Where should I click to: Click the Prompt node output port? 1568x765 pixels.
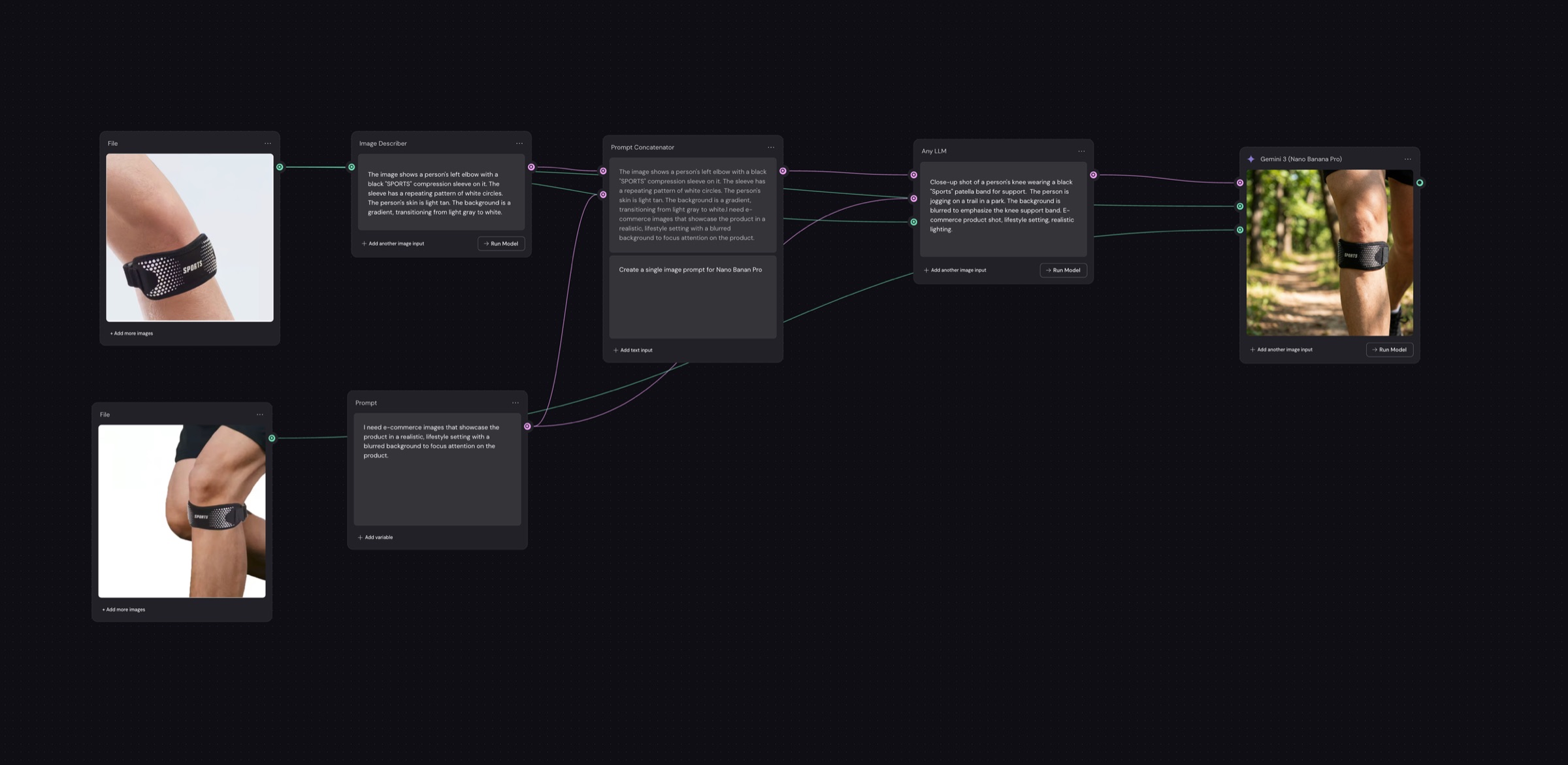[x=527, y=427]
